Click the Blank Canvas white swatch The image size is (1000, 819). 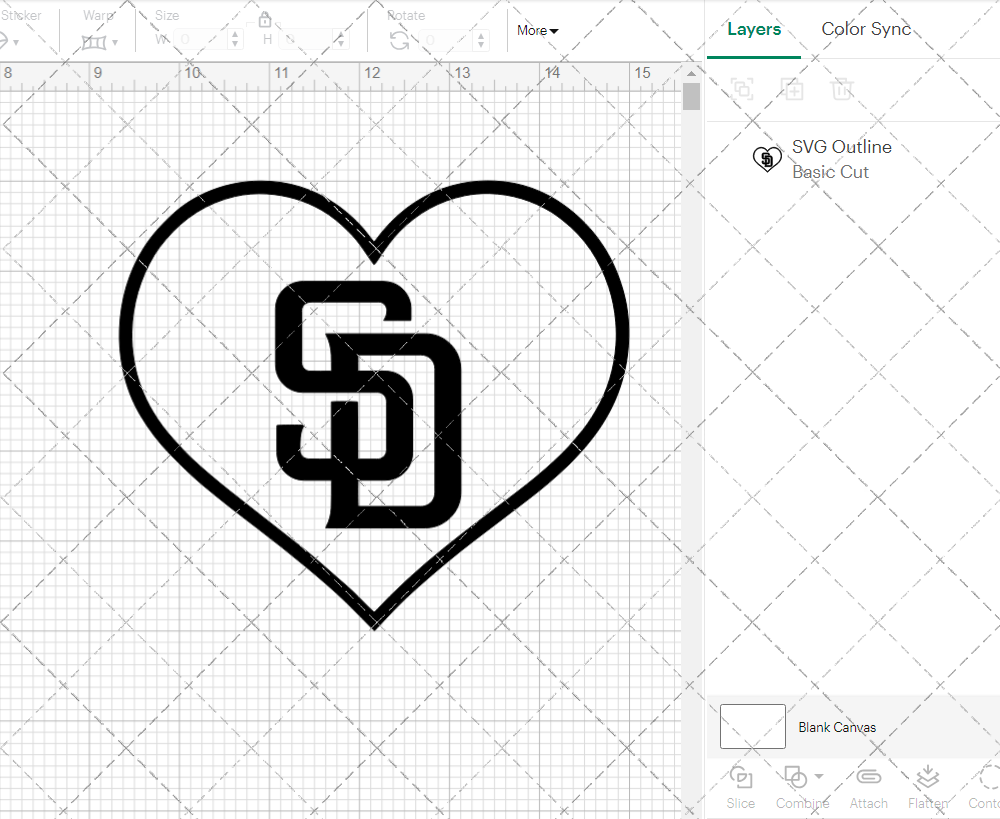pyautogui.click(x=752, y=727)
